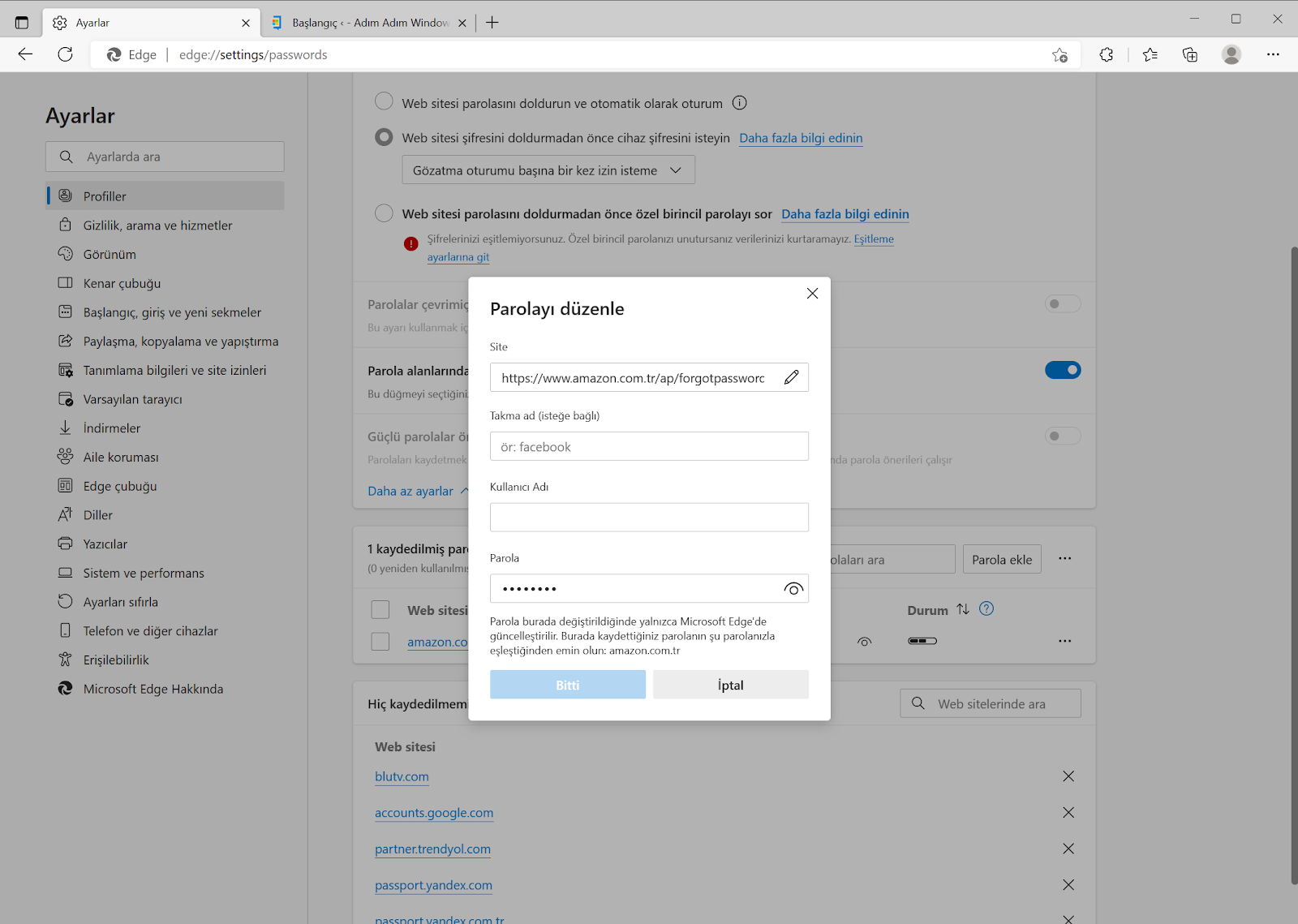Refresh the settings page
This screenshot has height=924, width=1298.
pyautogui.click(x=66, y=54)
